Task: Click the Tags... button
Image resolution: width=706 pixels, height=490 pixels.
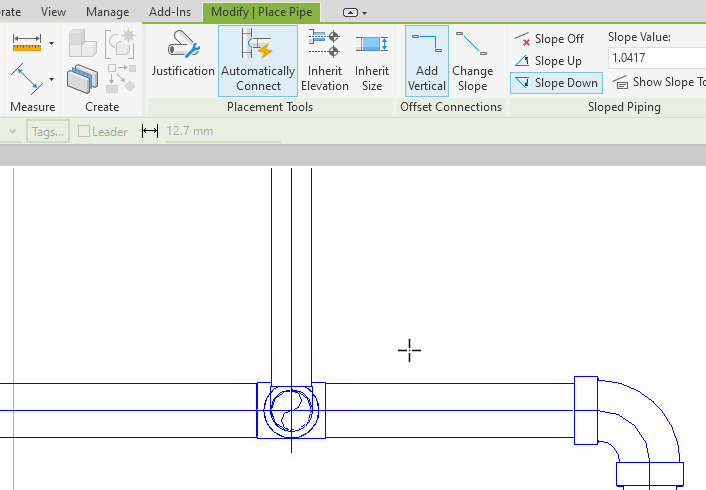Action: [x=48, y=132]
